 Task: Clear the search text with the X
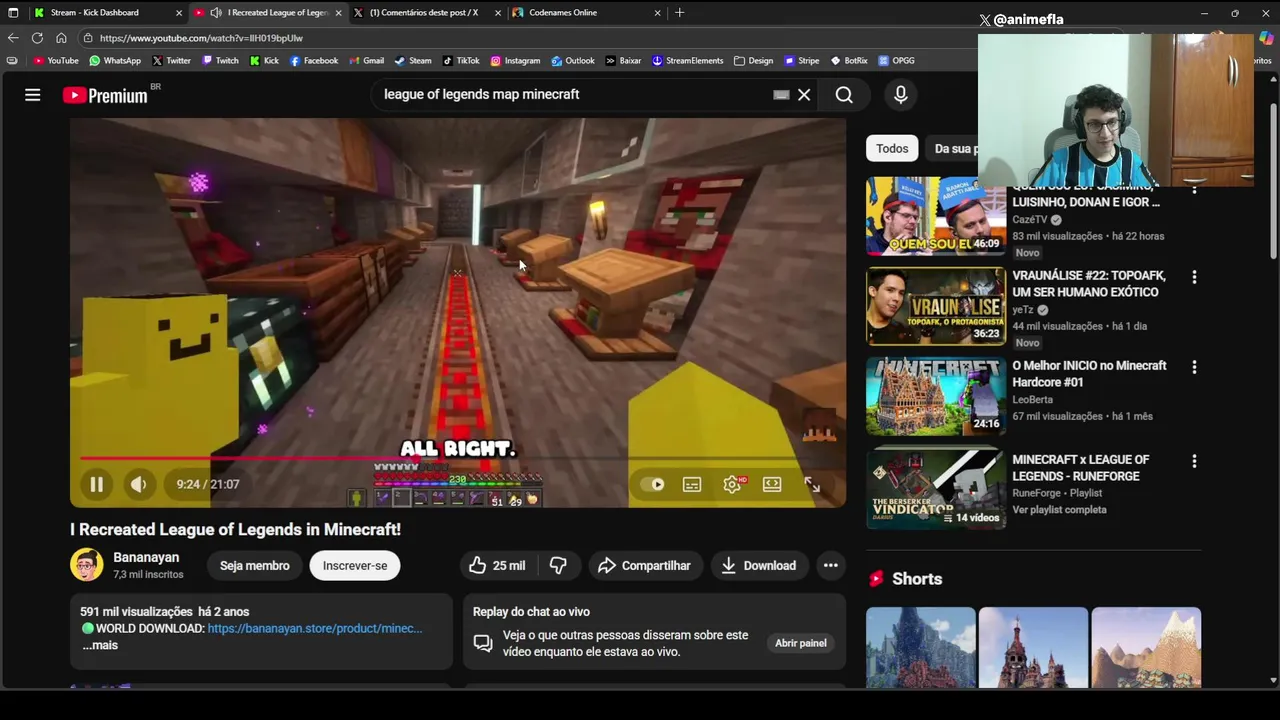coord(803,95)
